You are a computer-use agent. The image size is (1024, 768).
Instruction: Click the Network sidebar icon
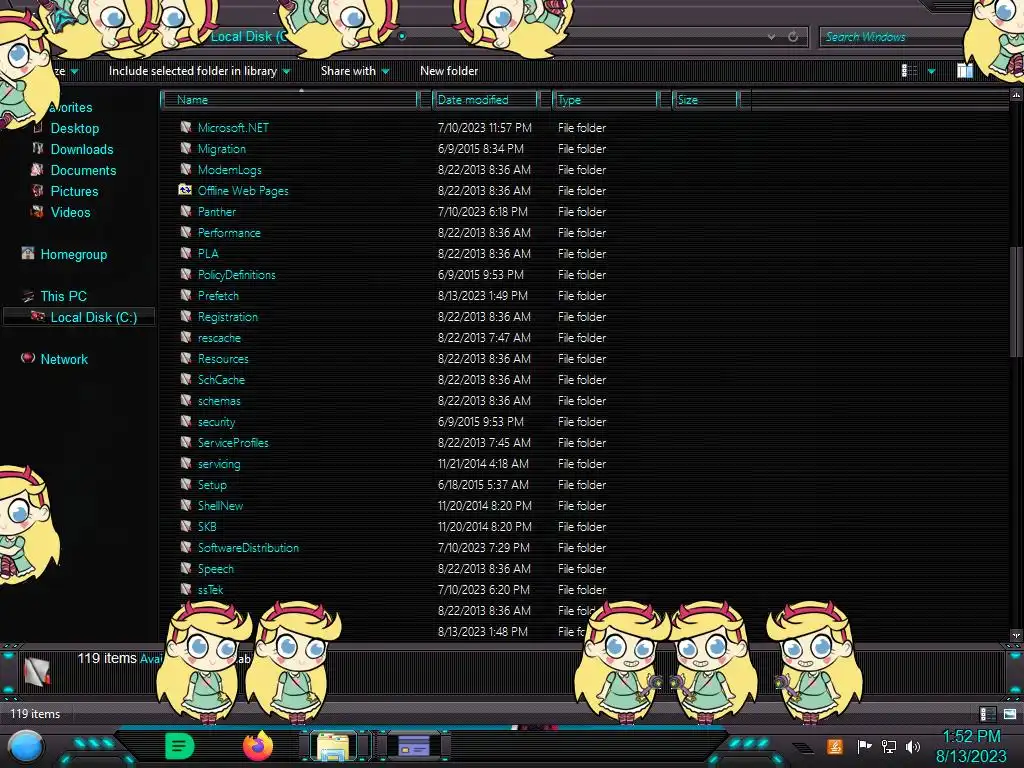(x=27, y=358)
